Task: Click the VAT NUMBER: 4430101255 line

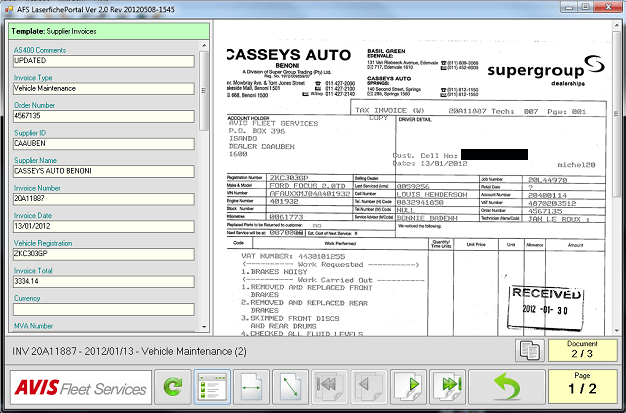Action: coord(293,256)
